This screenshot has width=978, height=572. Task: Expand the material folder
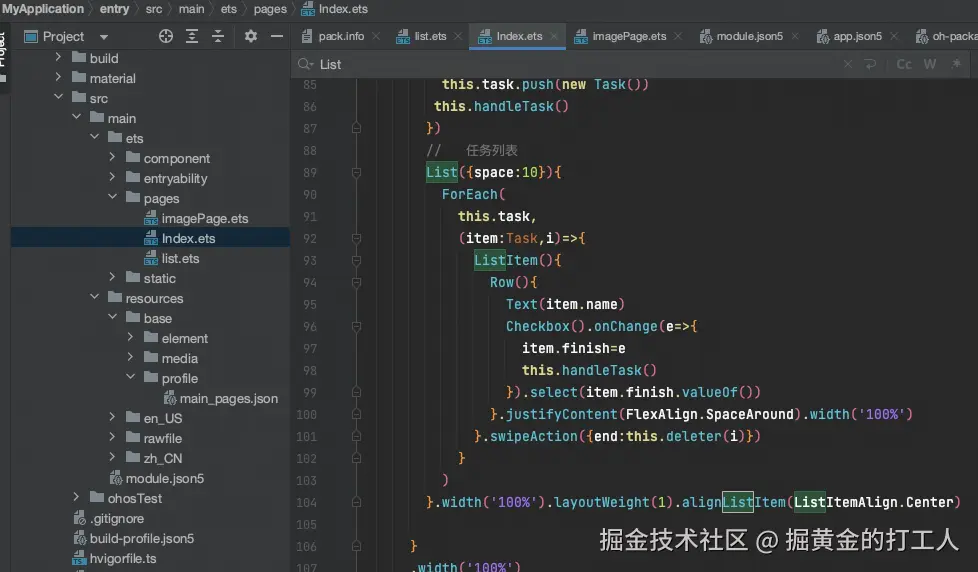(58, 77)
